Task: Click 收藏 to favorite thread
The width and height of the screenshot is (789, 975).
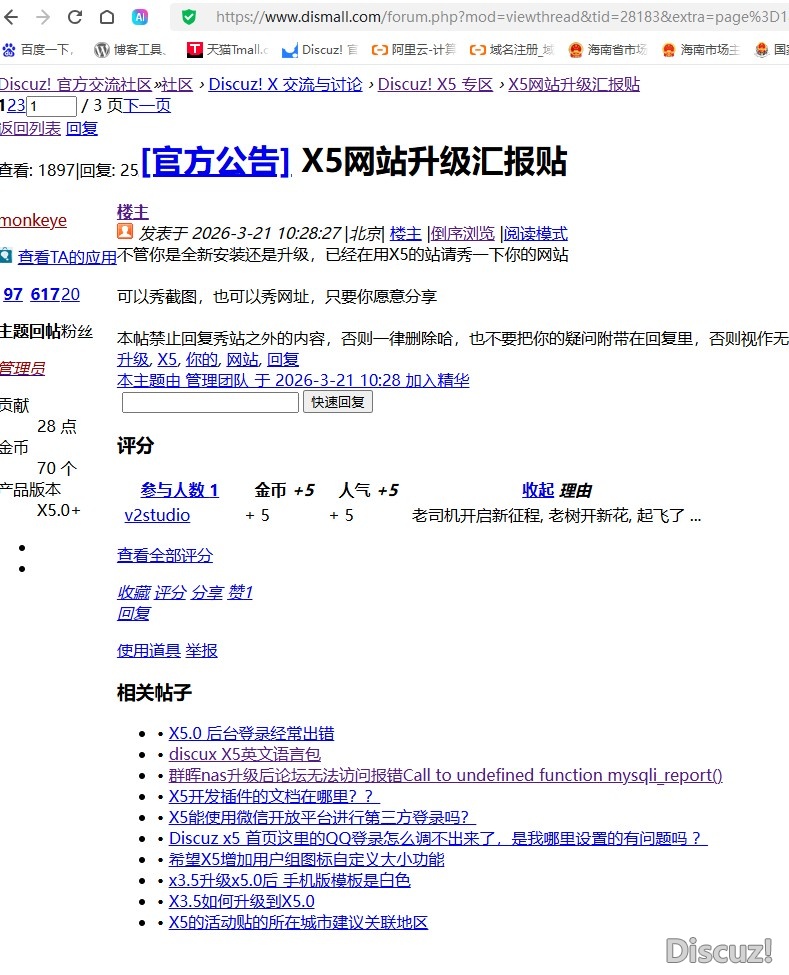Action: (134, 593)
